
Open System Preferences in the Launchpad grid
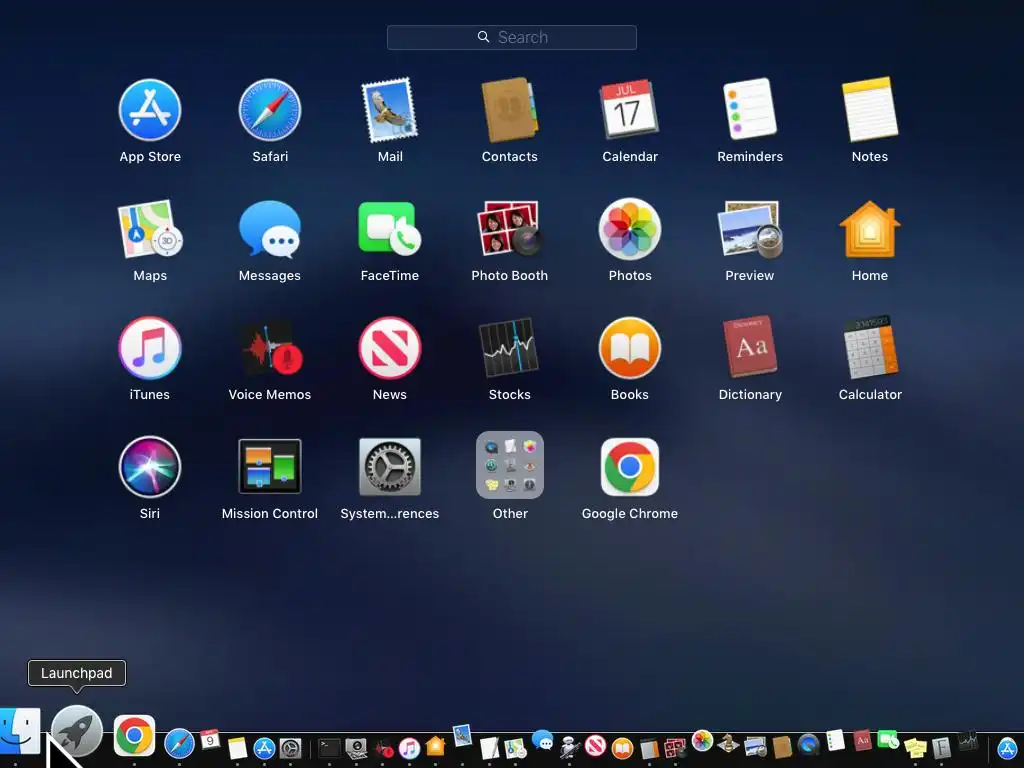pos(390,467)
